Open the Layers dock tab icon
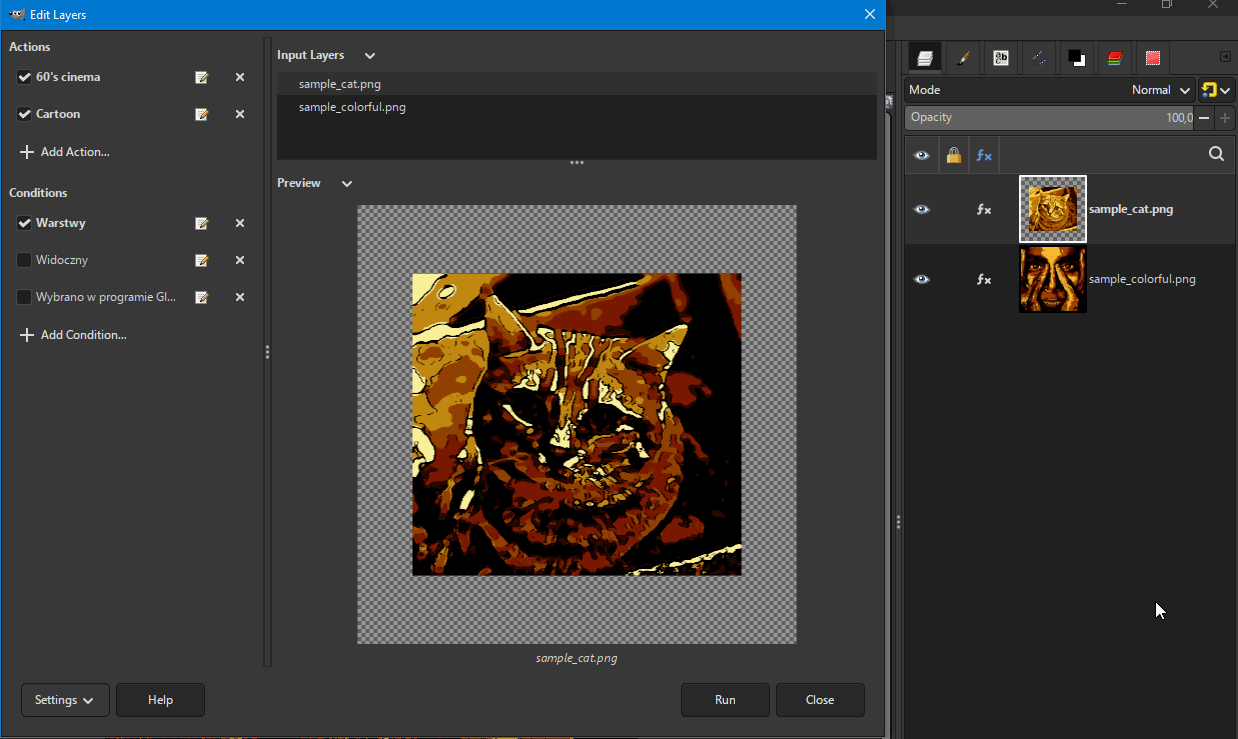The height and width of the screenshot is (739, 1238). point(925,58)
